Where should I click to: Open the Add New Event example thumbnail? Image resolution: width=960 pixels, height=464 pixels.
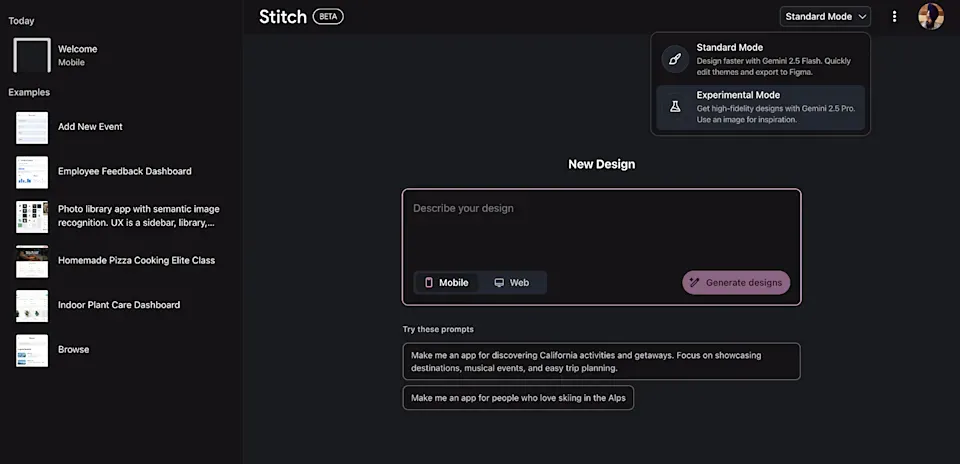32,127
